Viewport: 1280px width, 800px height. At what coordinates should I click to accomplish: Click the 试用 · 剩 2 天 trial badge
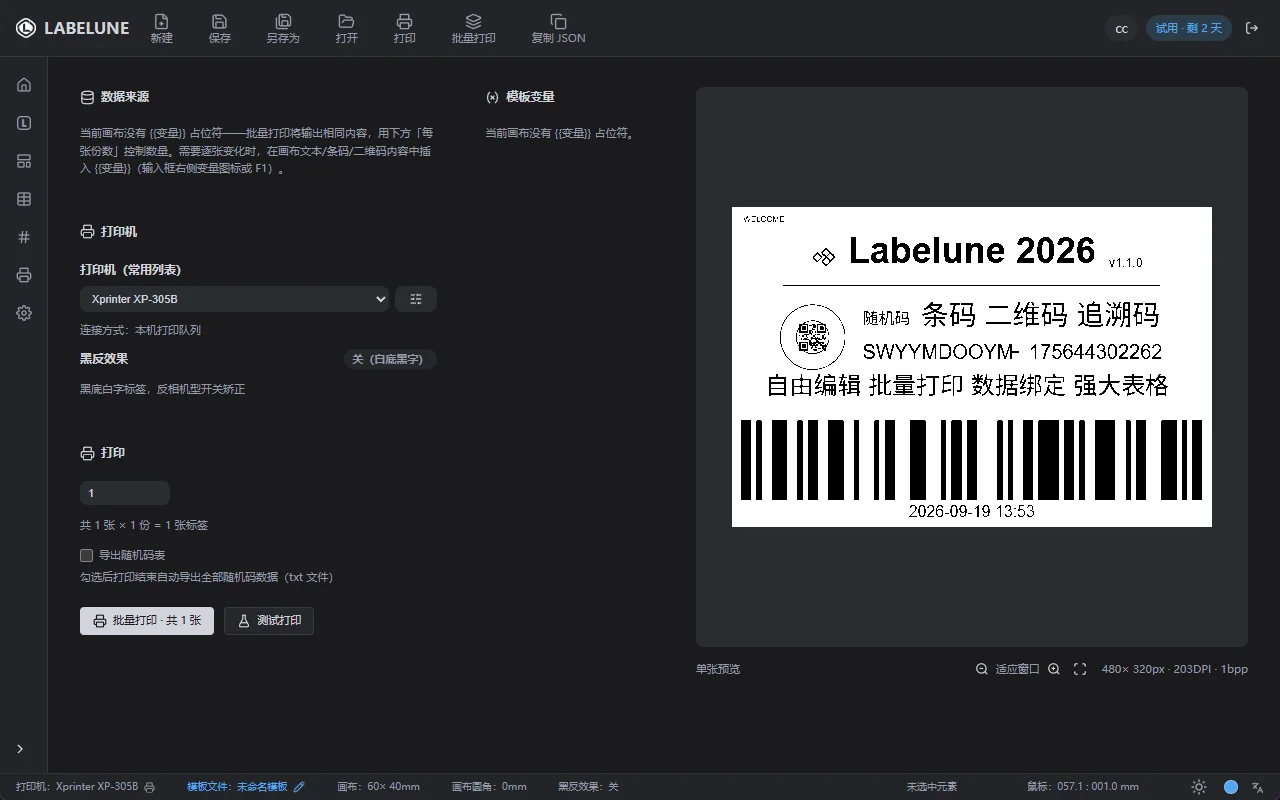point(1189,28)
